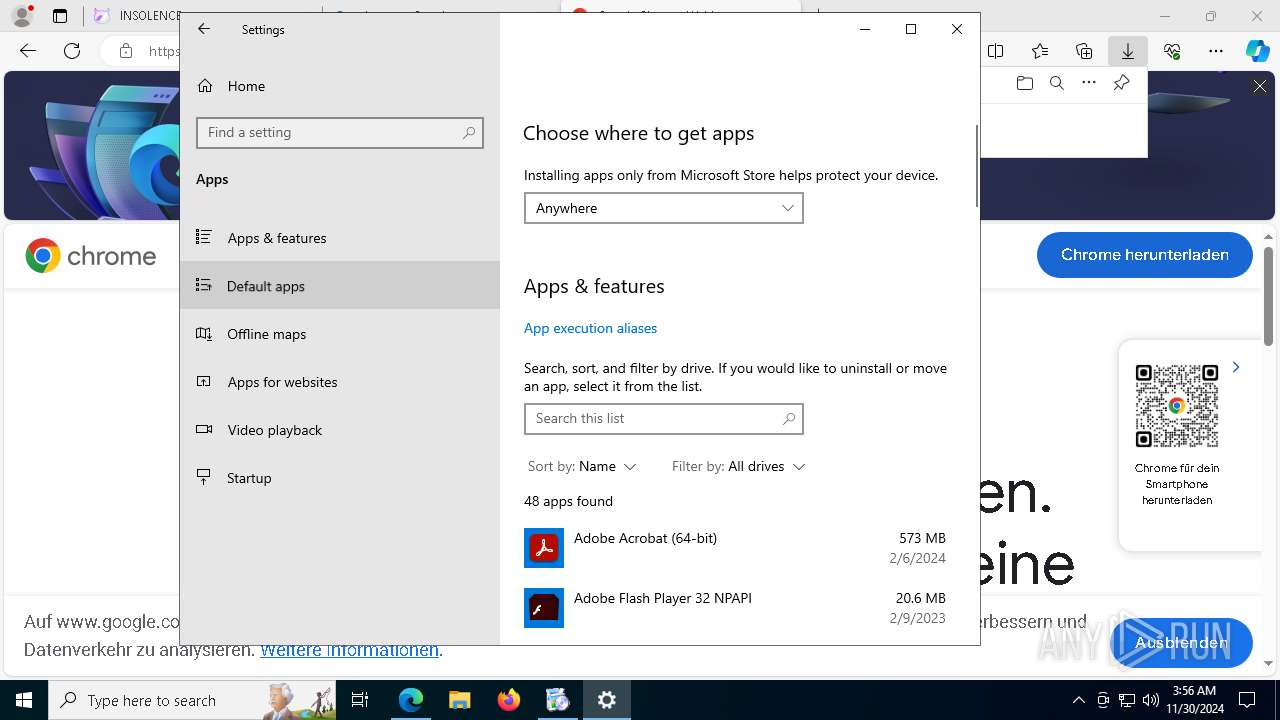Open Edge browser essentials icon
Viewport: 1280px width, 720px height.
pos(1172,51)
